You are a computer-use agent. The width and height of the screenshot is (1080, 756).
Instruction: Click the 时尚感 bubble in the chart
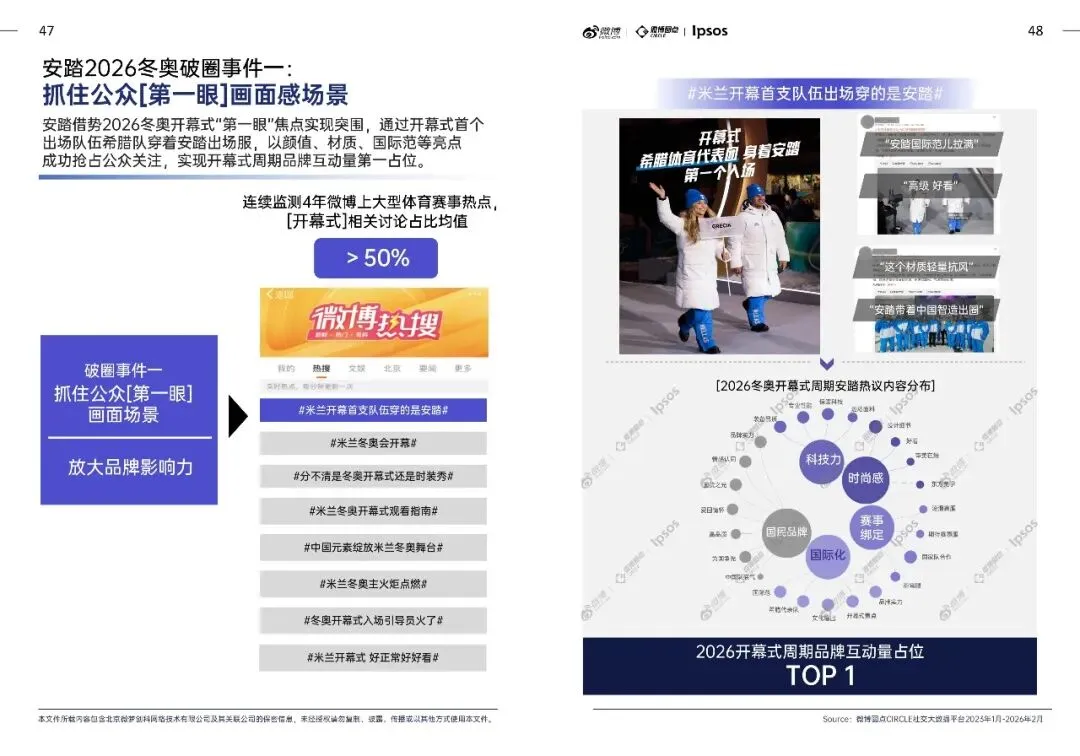click(x=865, y=479)
